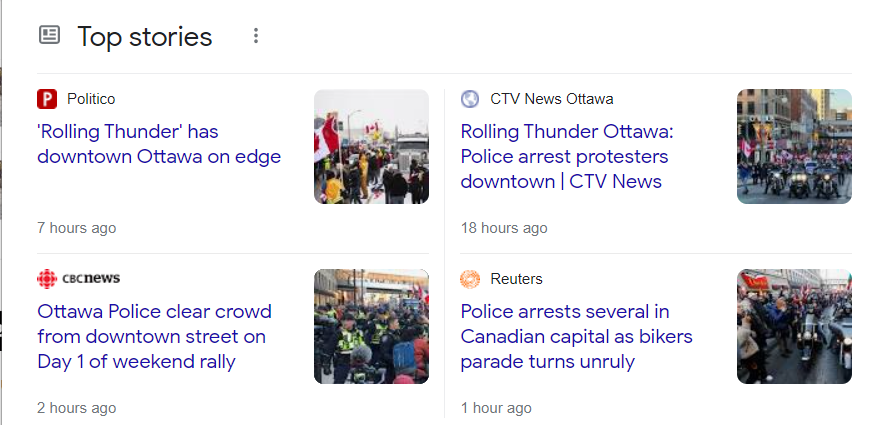Click the Top stories heading
The width and height of the screenshot is (885, 425).
click(x=145, y=37)
